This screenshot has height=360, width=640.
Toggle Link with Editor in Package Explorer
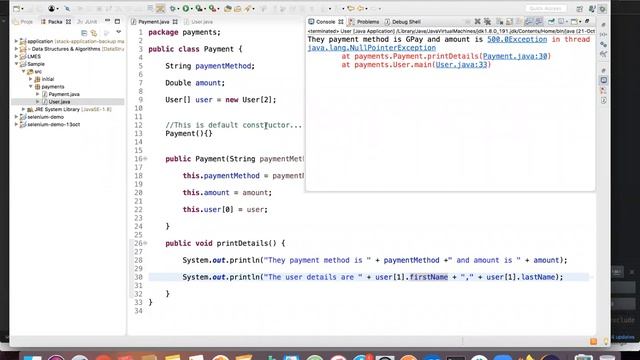[94, 33]
